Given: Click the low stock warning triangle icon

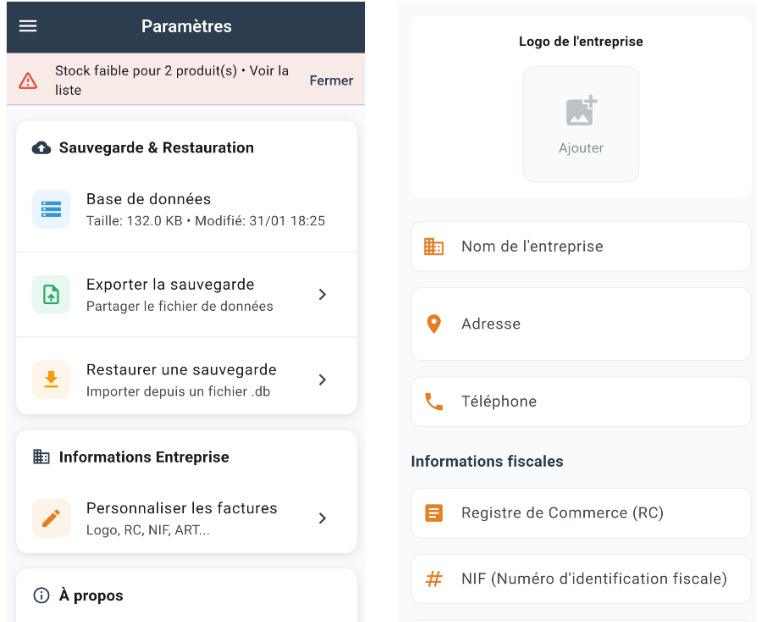Looking at the screenshot, I should 29,80.
